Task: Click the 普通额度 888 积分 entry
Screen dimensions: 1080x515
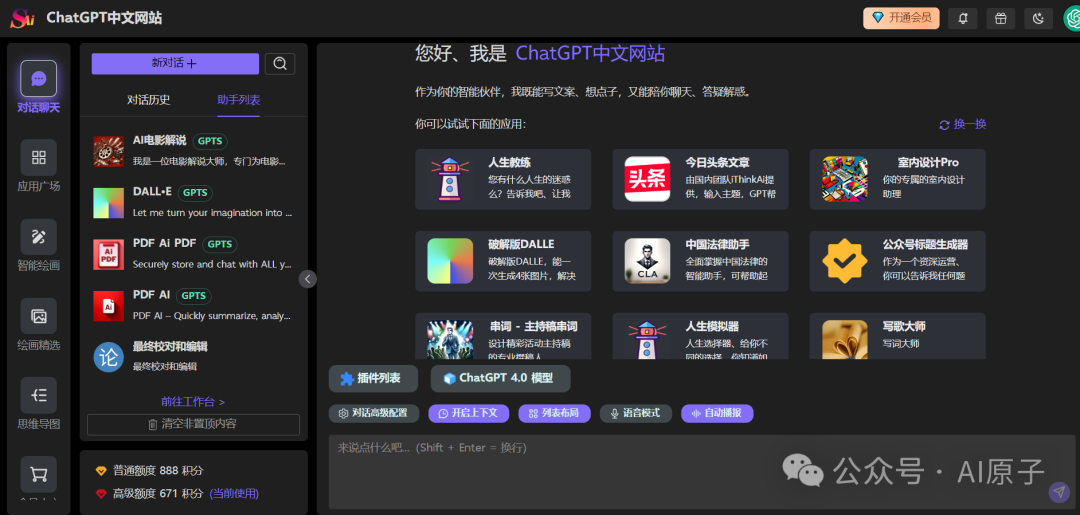Action: click(x=149, y=471)
